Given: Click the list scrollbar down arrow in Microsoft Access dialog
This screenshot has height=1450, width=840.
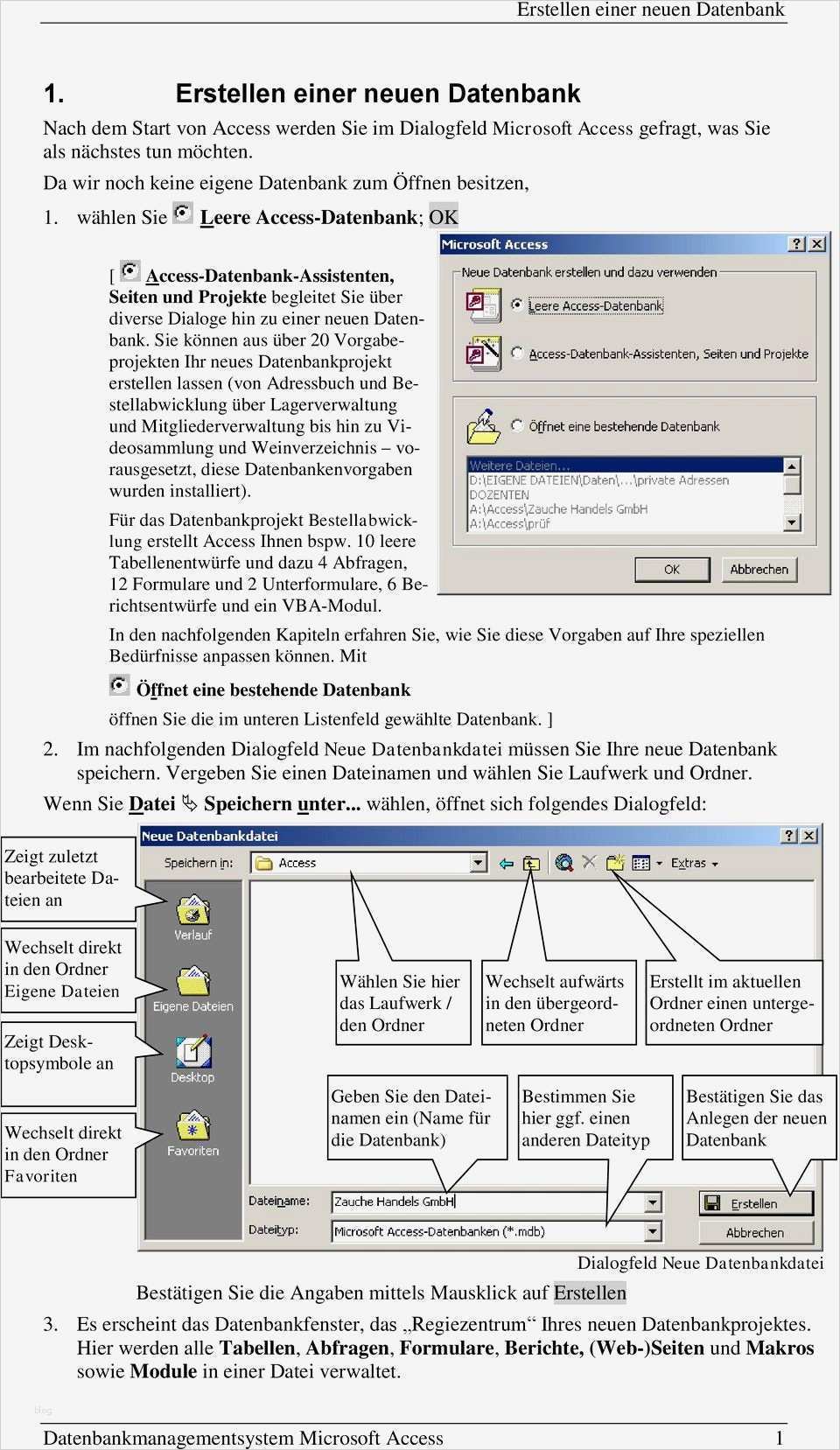Looking at the screenshot, I should (792, 522).
